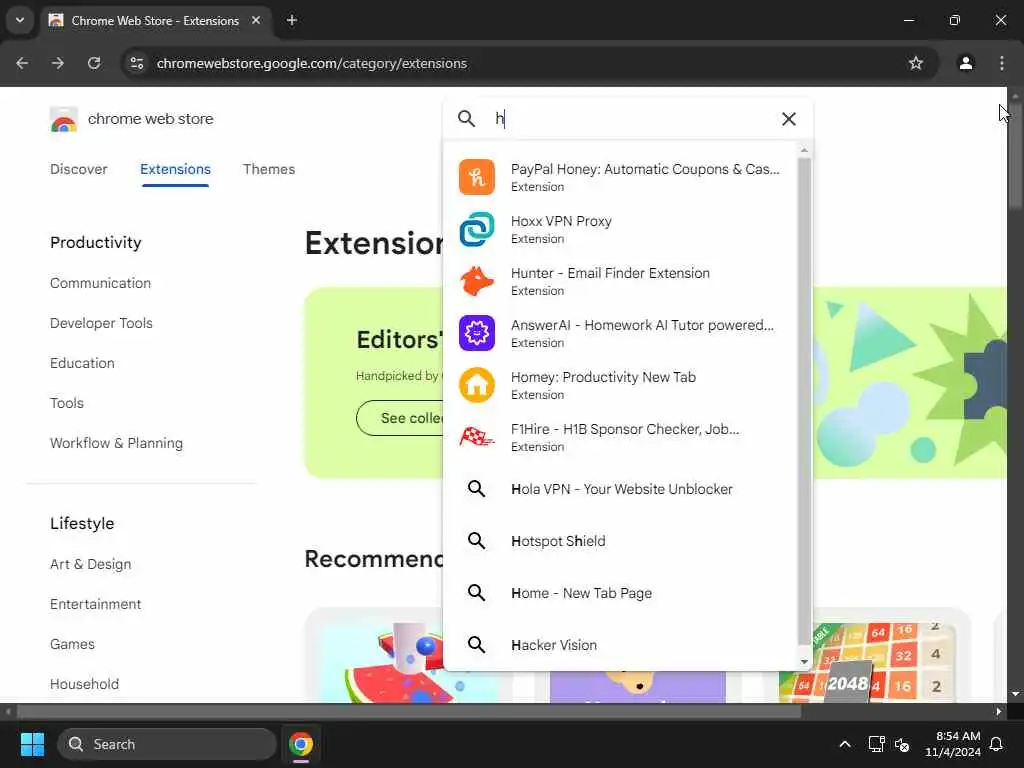Open a new browser tab

[292, 20]
